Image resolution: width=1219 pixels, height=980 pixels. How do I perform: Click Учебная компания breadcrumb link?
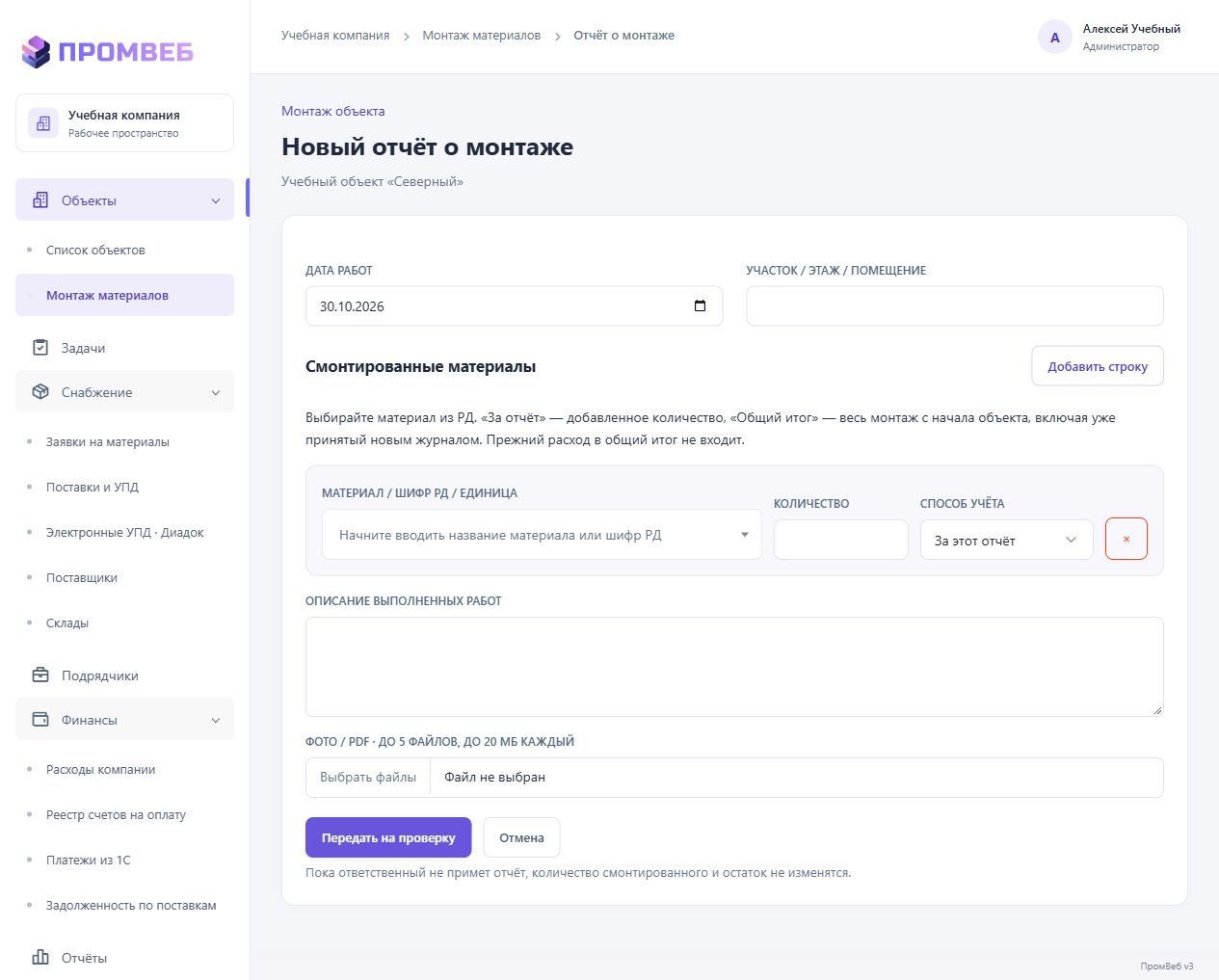(x=335, y=35)
